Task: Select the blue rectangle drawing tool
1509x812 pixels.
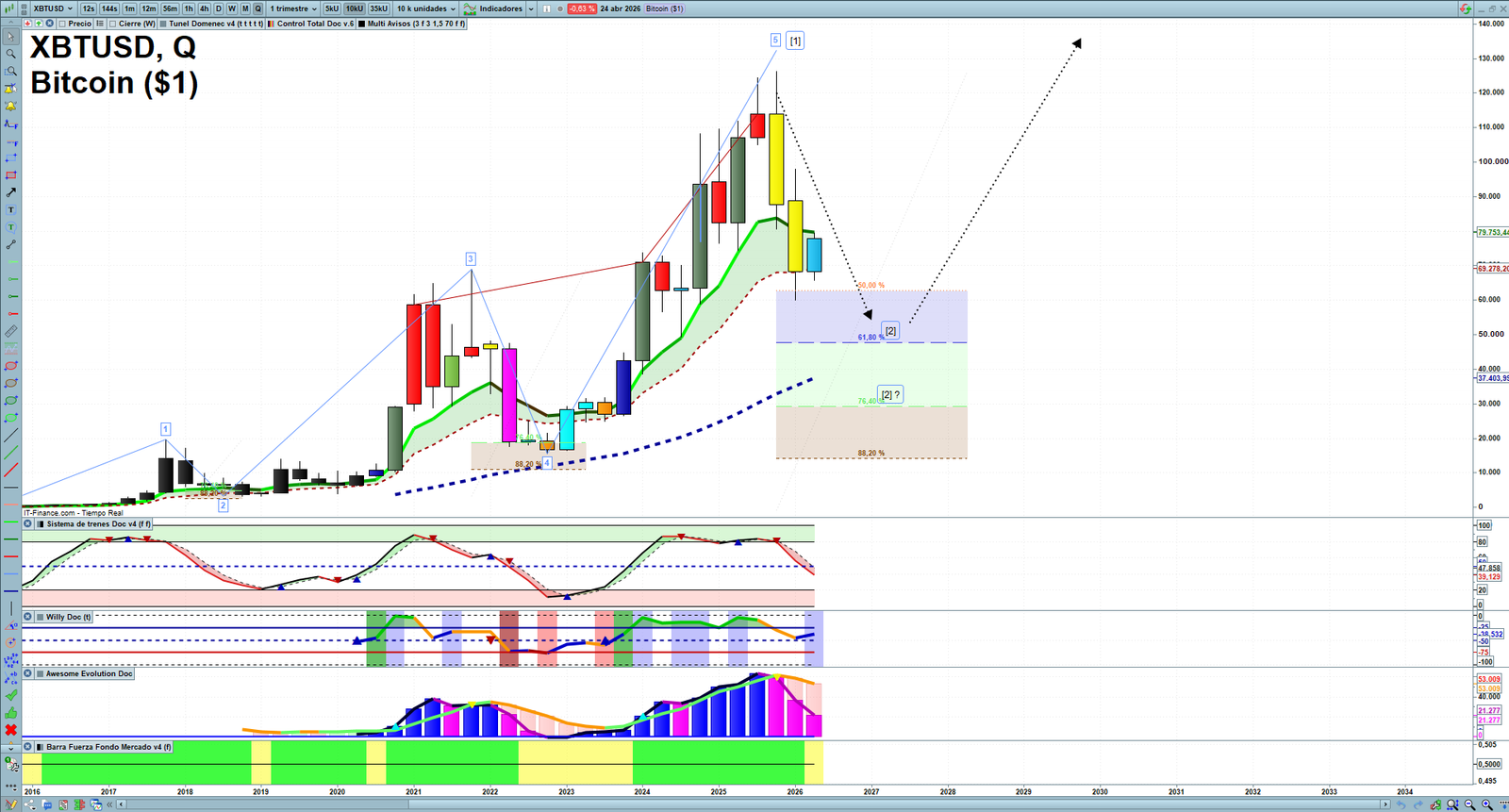Action: coord(11,158)
